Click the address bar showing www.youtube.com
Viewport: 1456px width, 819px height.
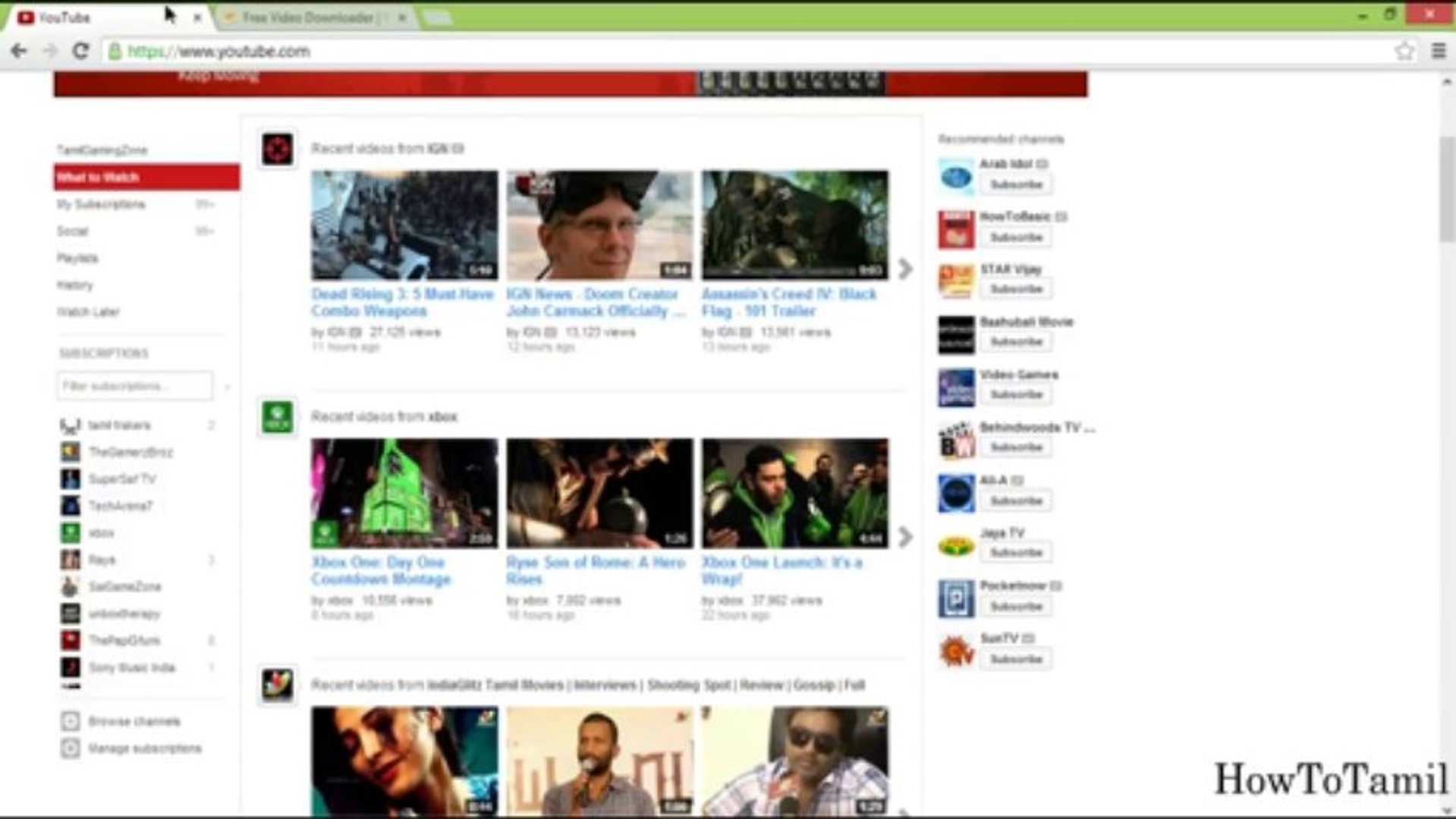coord(747,51)
